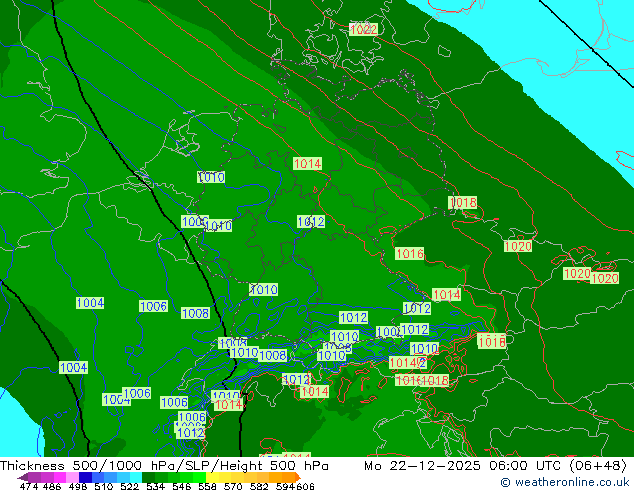Pick the purple legend swatch above 474
Viewport: 634px width, 490px height.
click(34, 477)
